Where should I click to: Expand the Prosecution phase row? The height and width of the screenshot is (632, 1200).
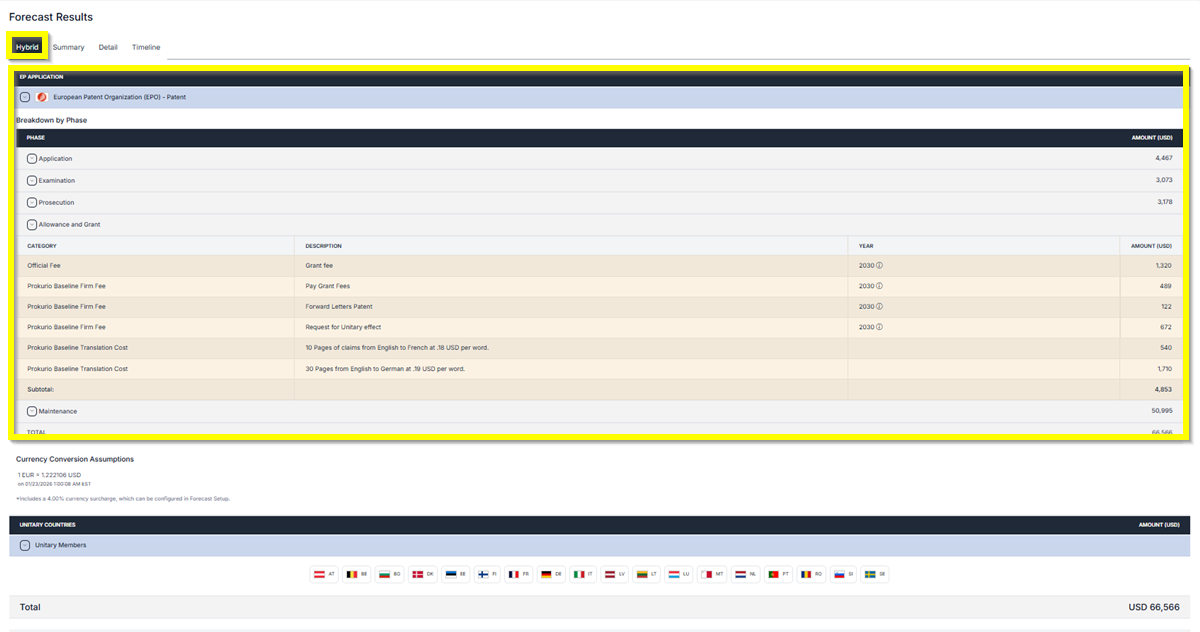pos(32,203)
